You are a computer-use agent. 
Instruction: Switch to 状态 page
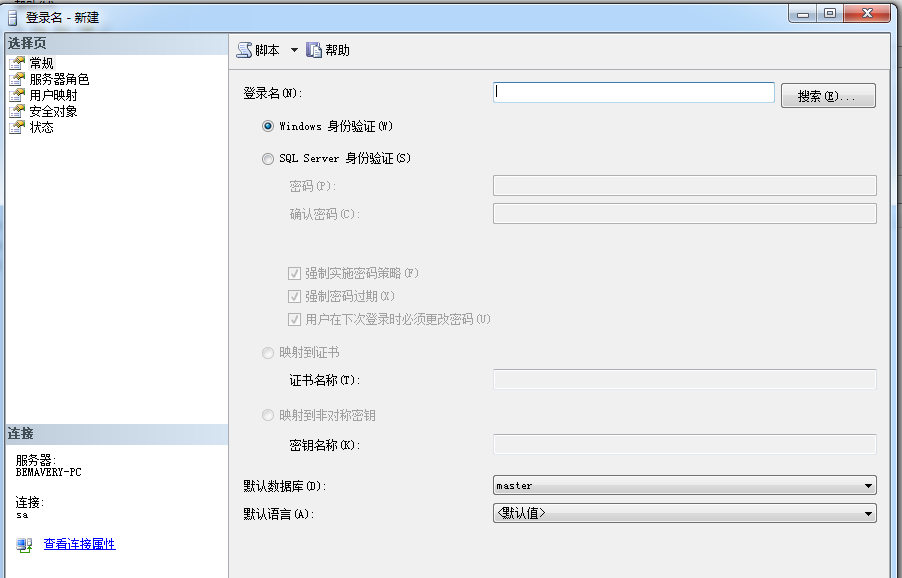click(41, 127)
